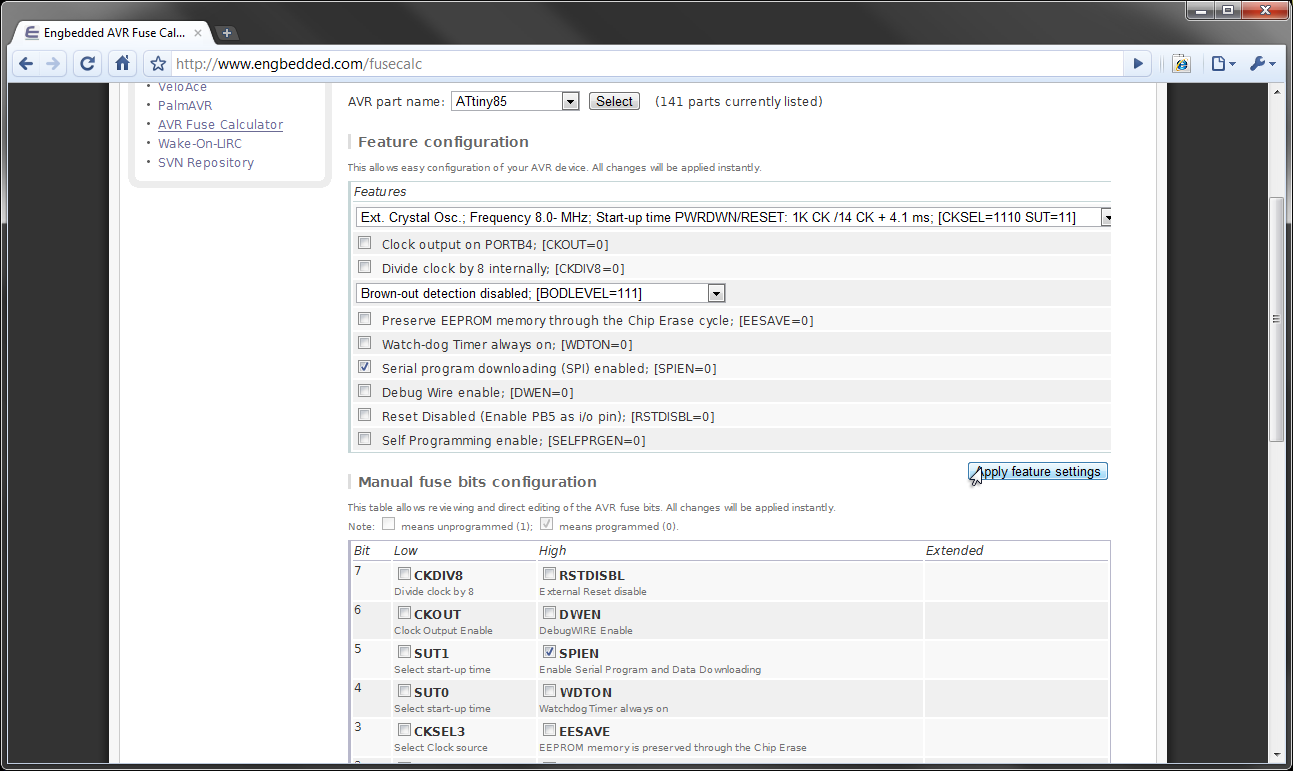Click the browser Forward arrow button

(x=54, y=64)
